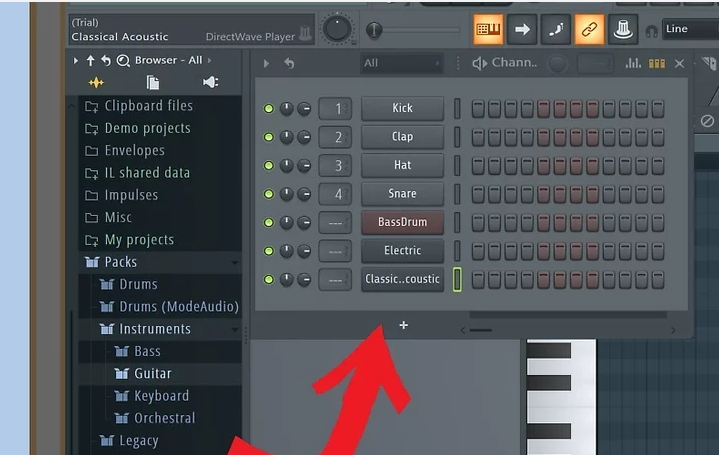719x455 pixels.
Task: Mute the BassDrum channel
Action: (x=269, y=222)
